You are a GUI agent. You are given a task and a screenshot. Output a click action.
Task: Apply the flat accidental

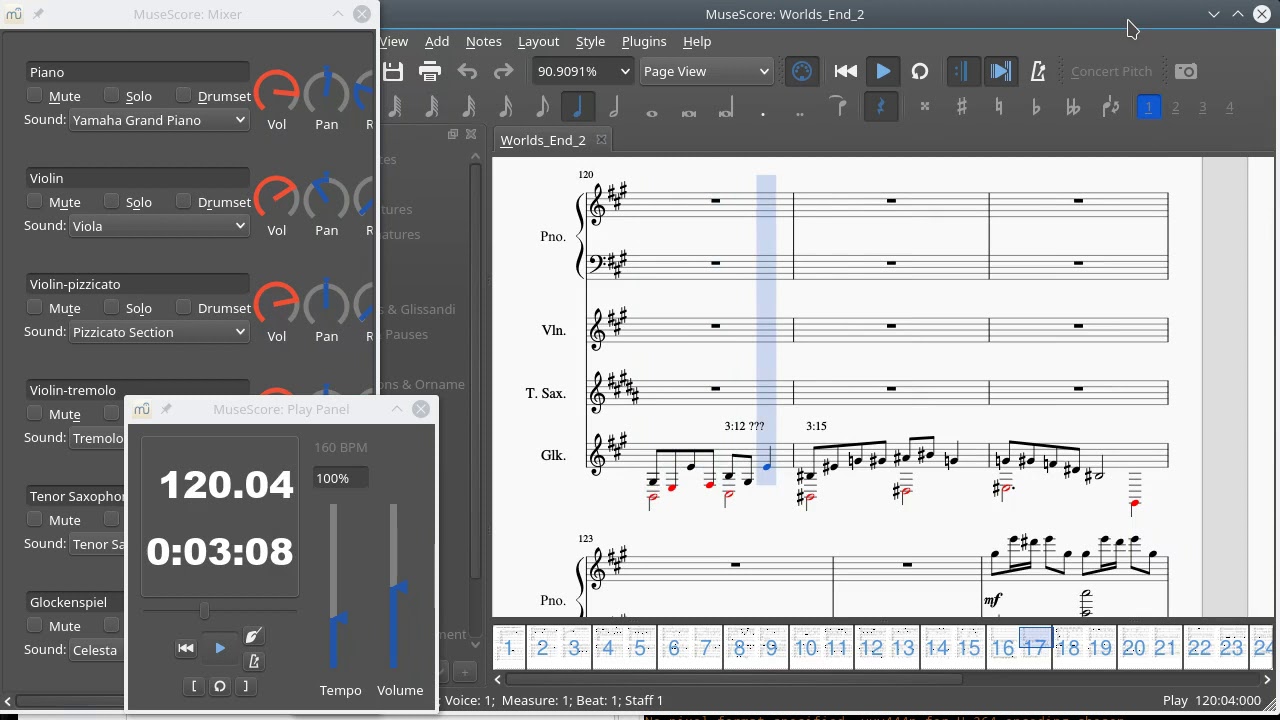tap(1036, 107)
